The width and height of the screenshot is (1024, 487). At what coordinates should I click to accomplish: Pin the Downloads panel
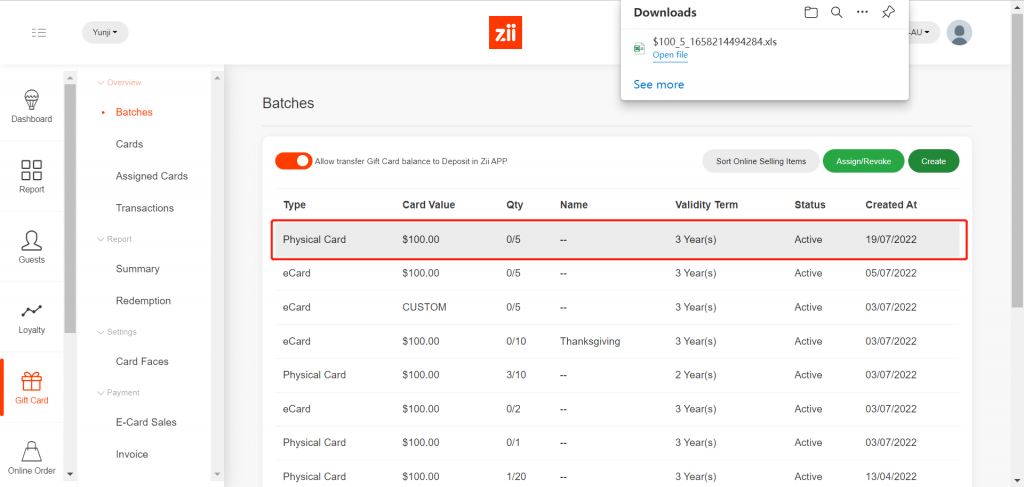click(887, 12)
